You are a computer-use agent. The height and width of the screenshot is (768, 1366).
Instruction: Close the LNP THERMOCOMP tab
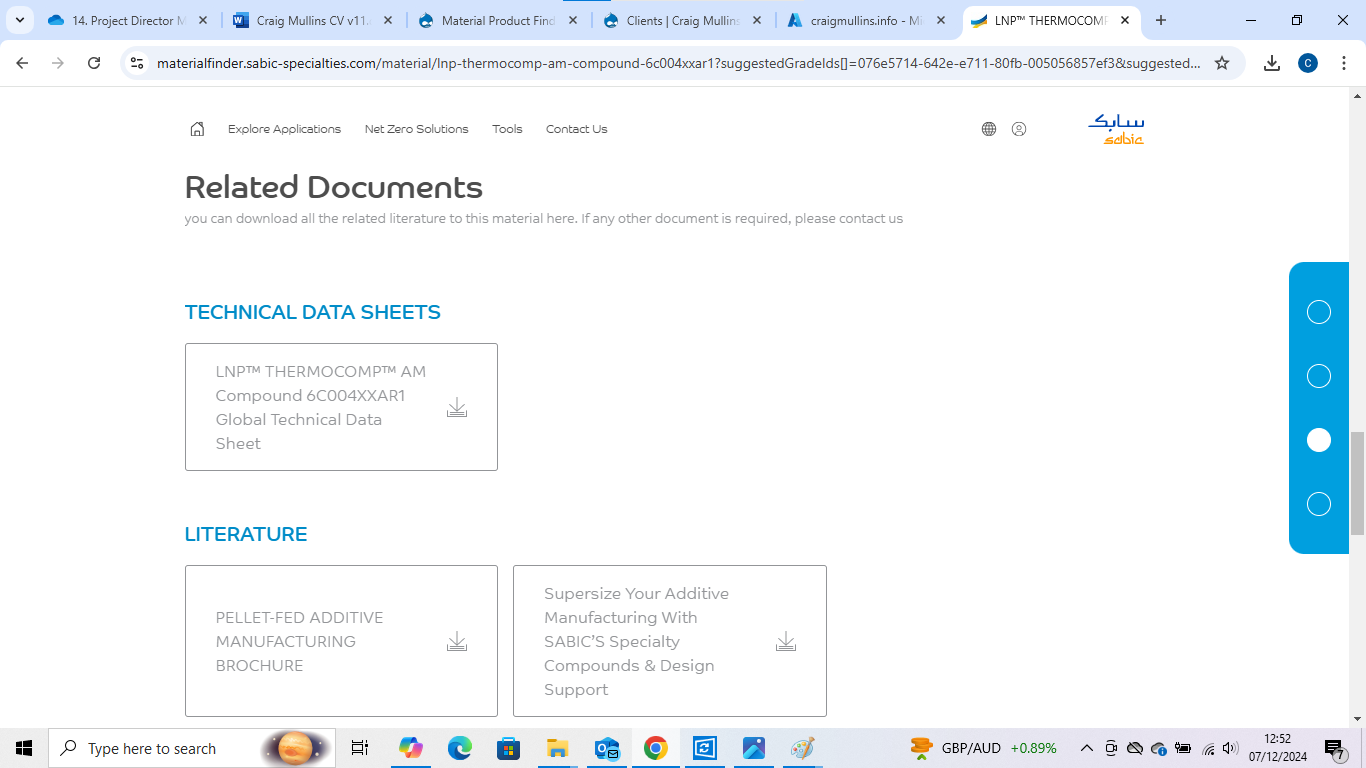tap(1125, 20)
